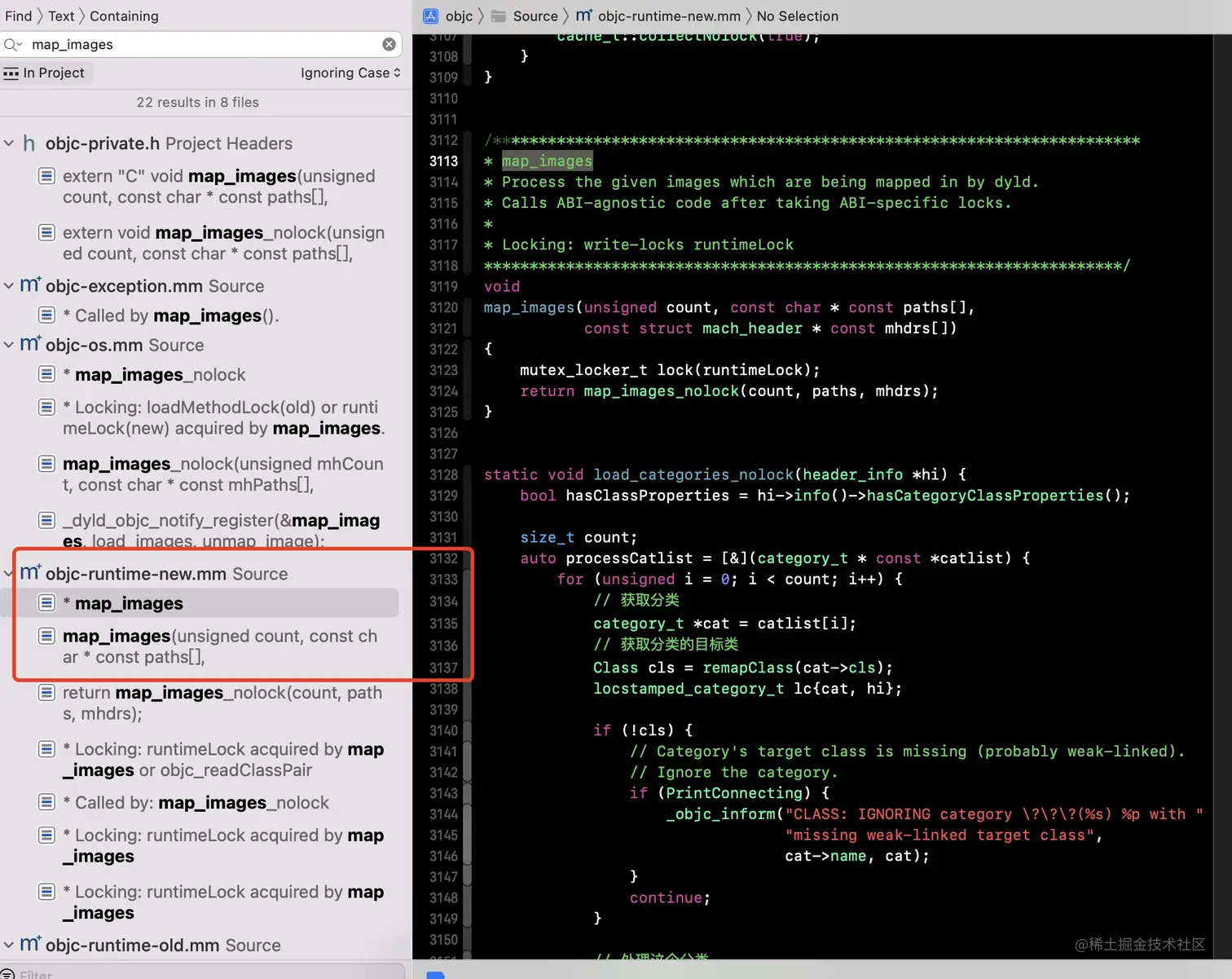Open objc project in jump bar
Viewport: 1232px width, 979px height.
tap(459, 16)
